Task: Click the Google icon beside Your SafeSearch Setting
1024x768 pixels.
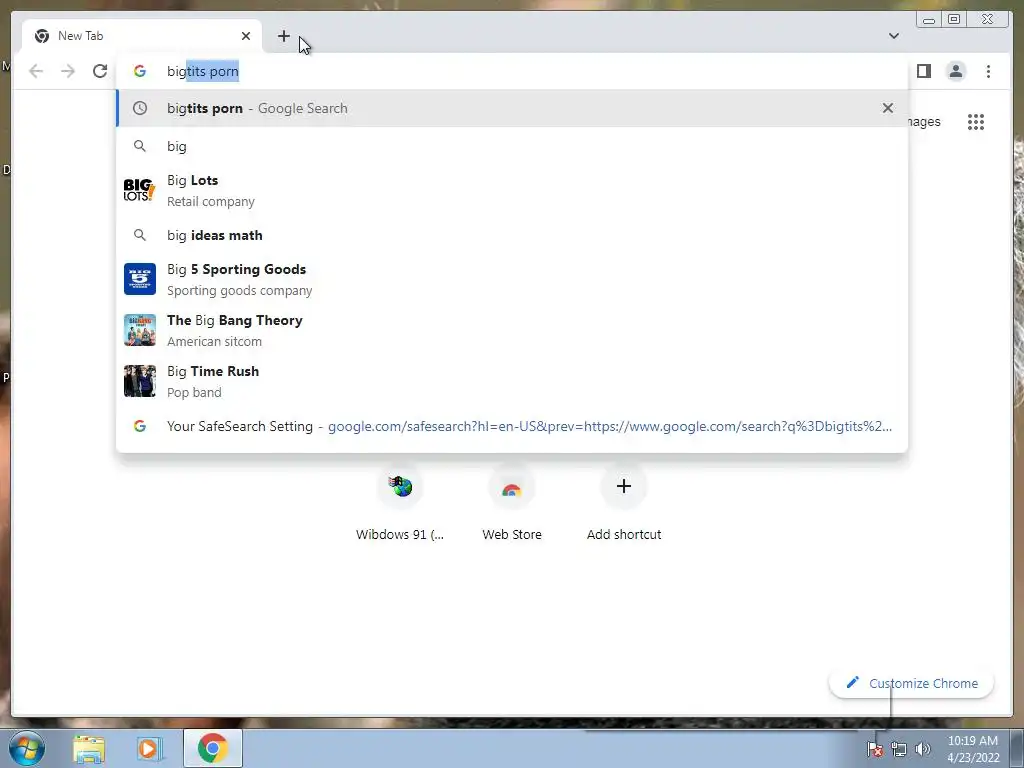Action: [140, 426]
